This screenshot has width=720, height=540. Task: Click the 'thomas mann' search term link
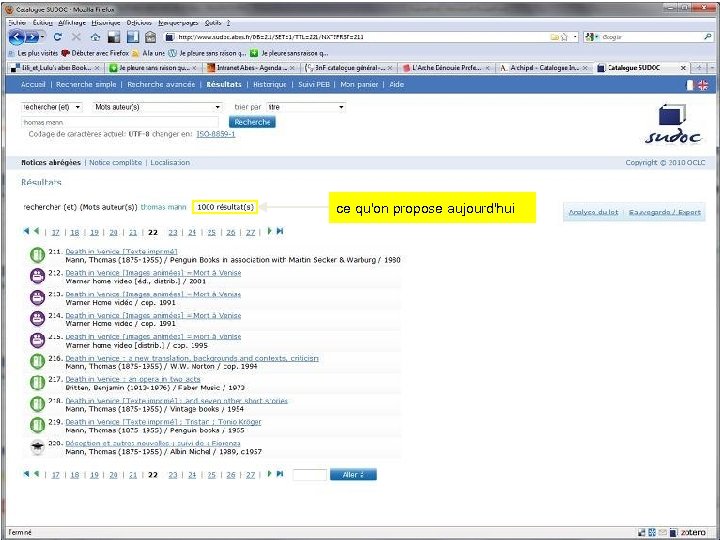(163, 207)
